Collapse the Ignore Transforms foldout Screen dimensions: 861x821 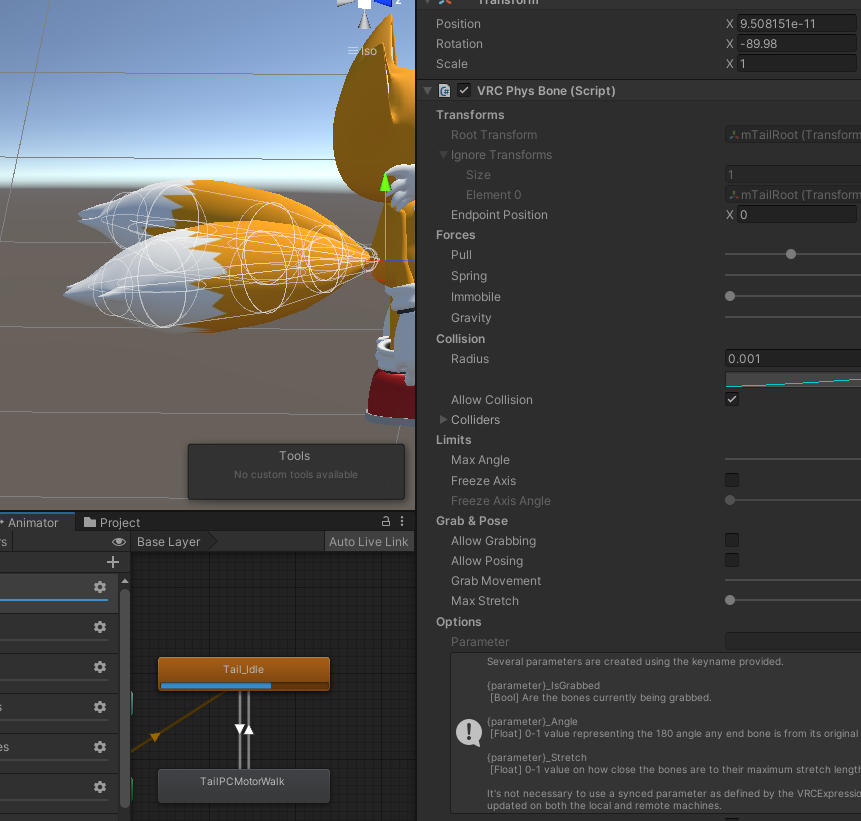[444, 155]
